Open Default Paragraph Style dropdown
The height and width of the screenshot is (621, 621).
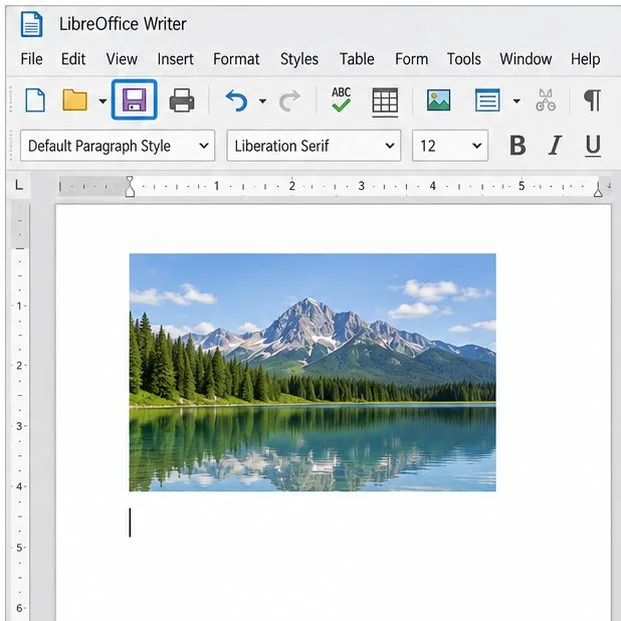118,145
